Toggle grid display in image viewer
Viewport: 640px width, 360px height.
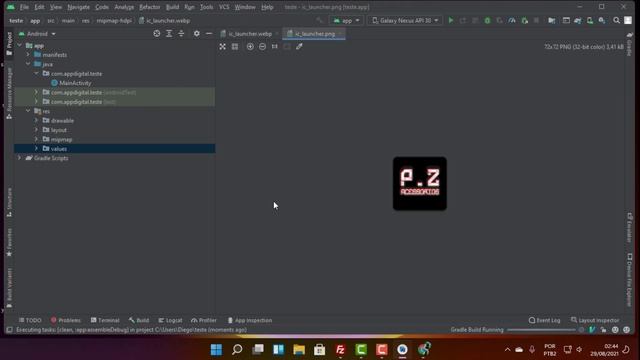(x=235, y=47)
